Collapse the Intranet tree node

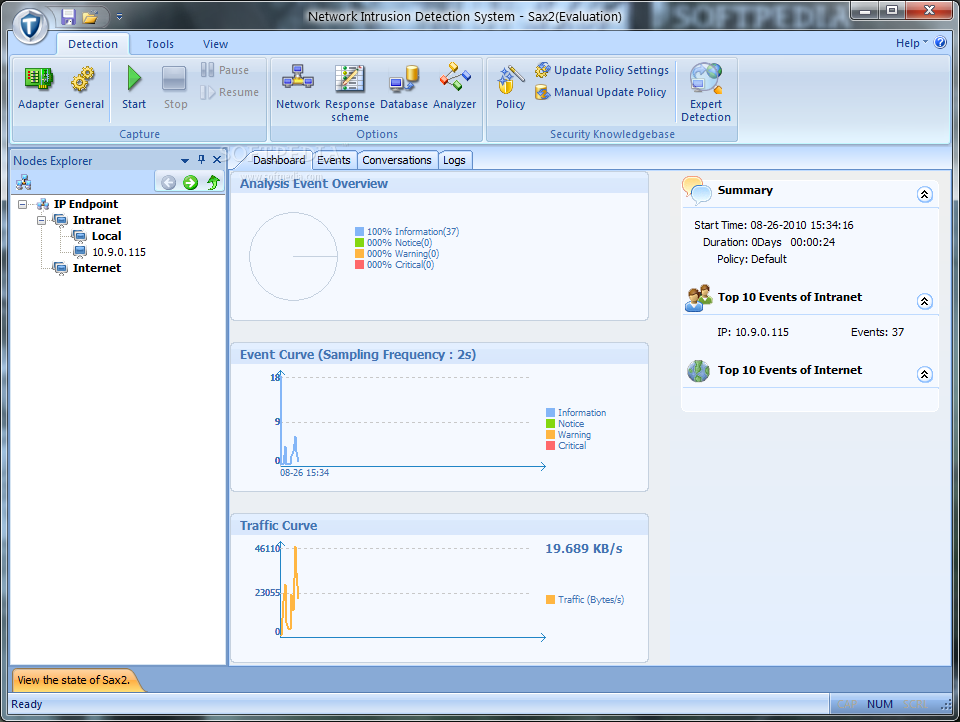[x=42, y=220]
